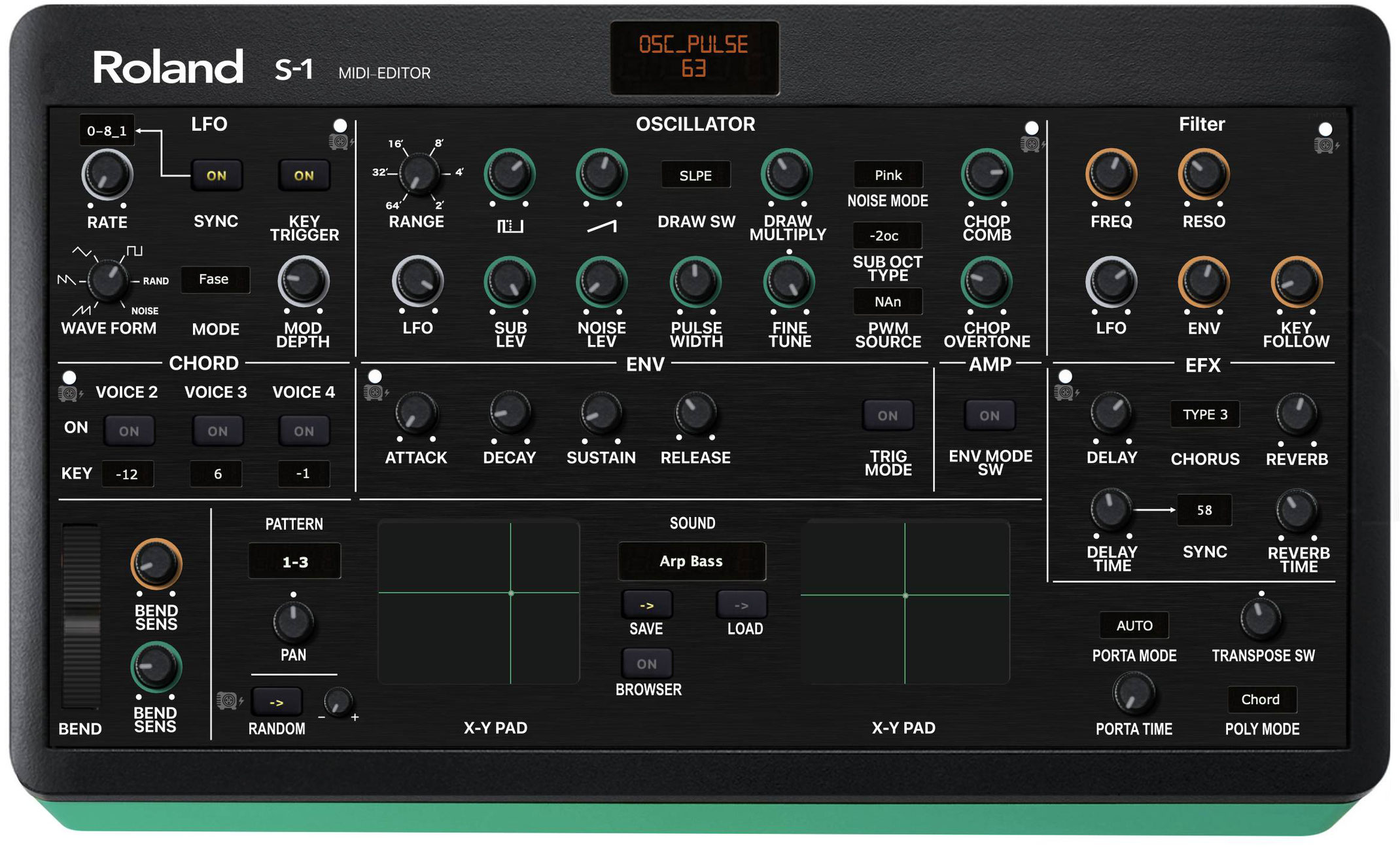Open the PORTA MODE AUTO selector
Screen dimensions: 1400x847
coord(1134,626)
